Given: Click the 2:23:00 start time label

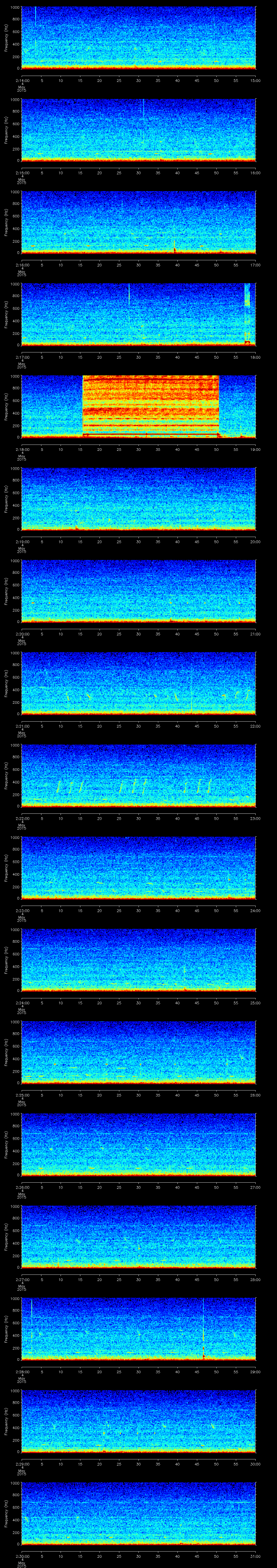Looking at the screenshot, I should pos(22,910).
